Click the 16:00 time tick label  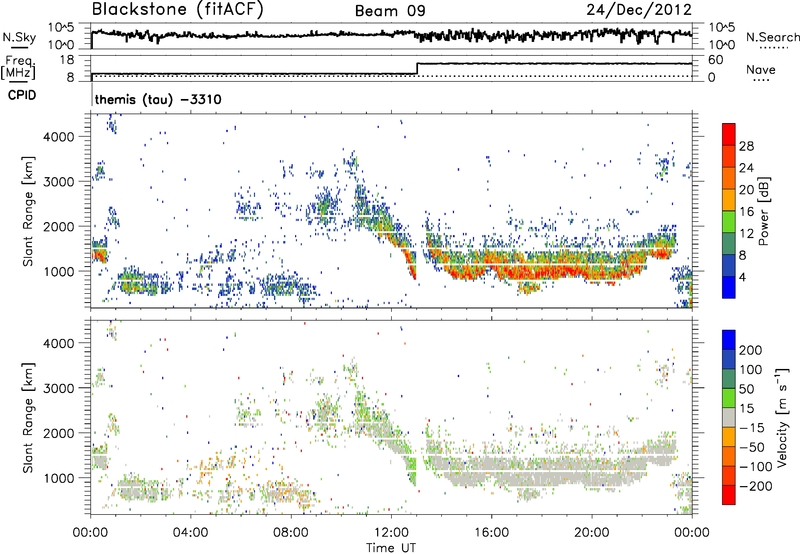tap(491, 533)
